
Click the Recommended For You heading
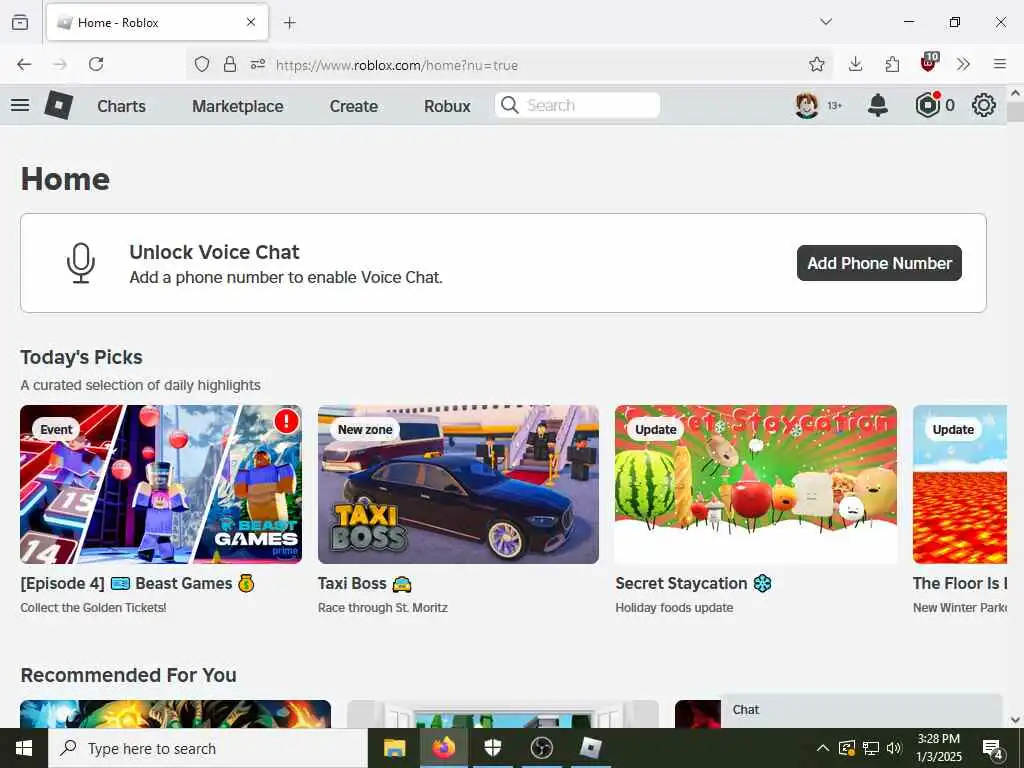click(129, 675)
